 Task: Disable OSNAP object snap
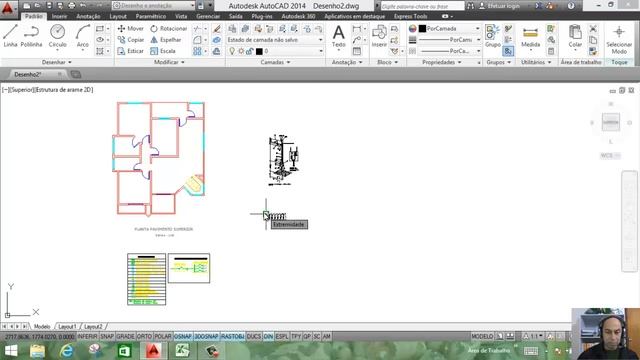(183, 336)
